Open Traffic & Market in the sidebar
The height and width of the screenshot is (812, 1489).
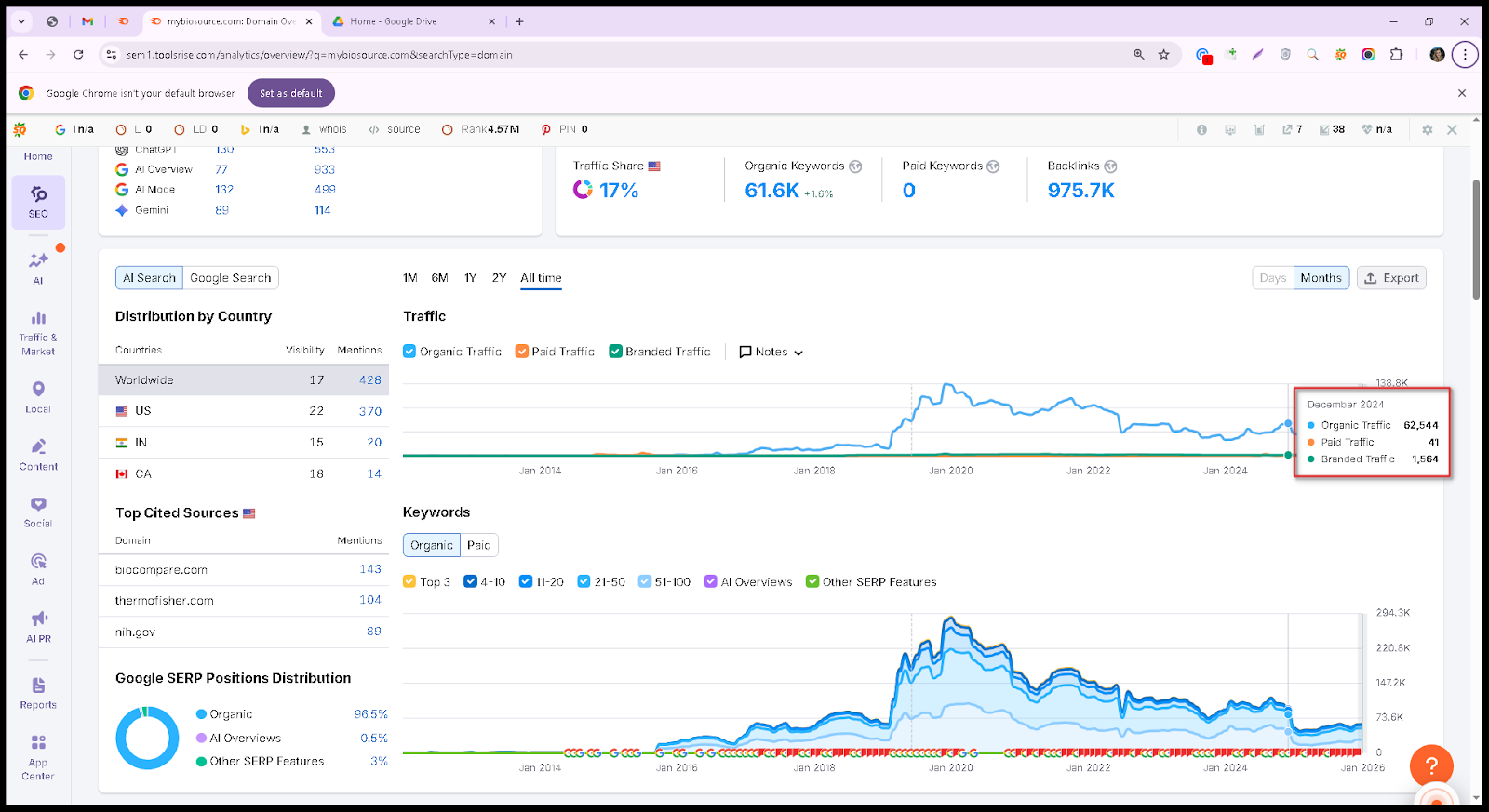(x=38, y=333)
